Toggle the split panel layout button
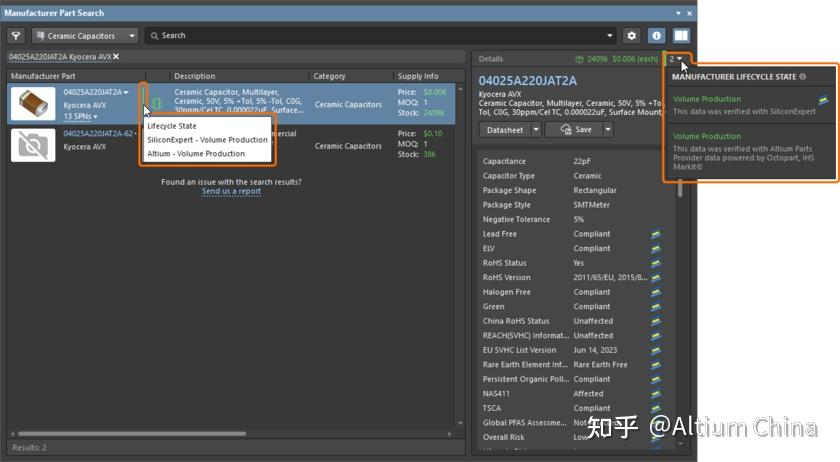Screen dimensions: 840x462 [x=681, y=36]
